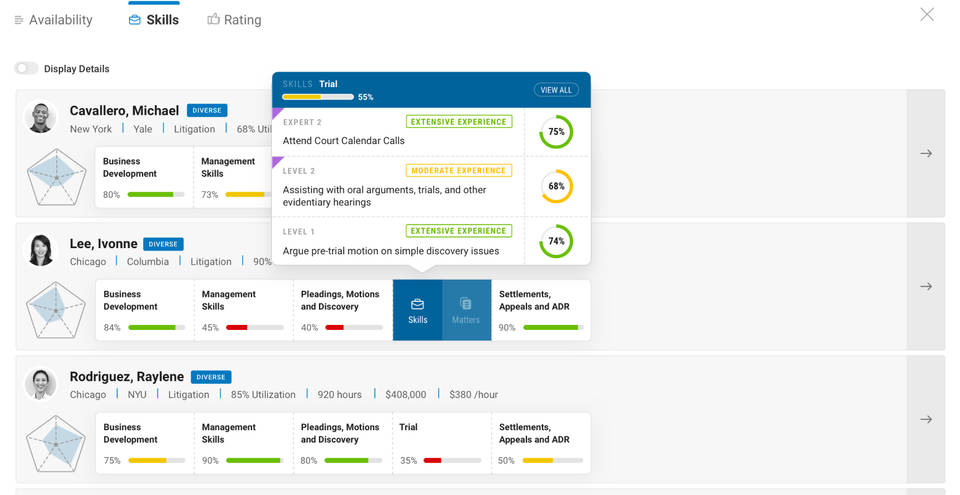Viewport: 960px width, 495px height.
Task: Click '920 hours' in Rodriguez's row
Action: point(339,395)
